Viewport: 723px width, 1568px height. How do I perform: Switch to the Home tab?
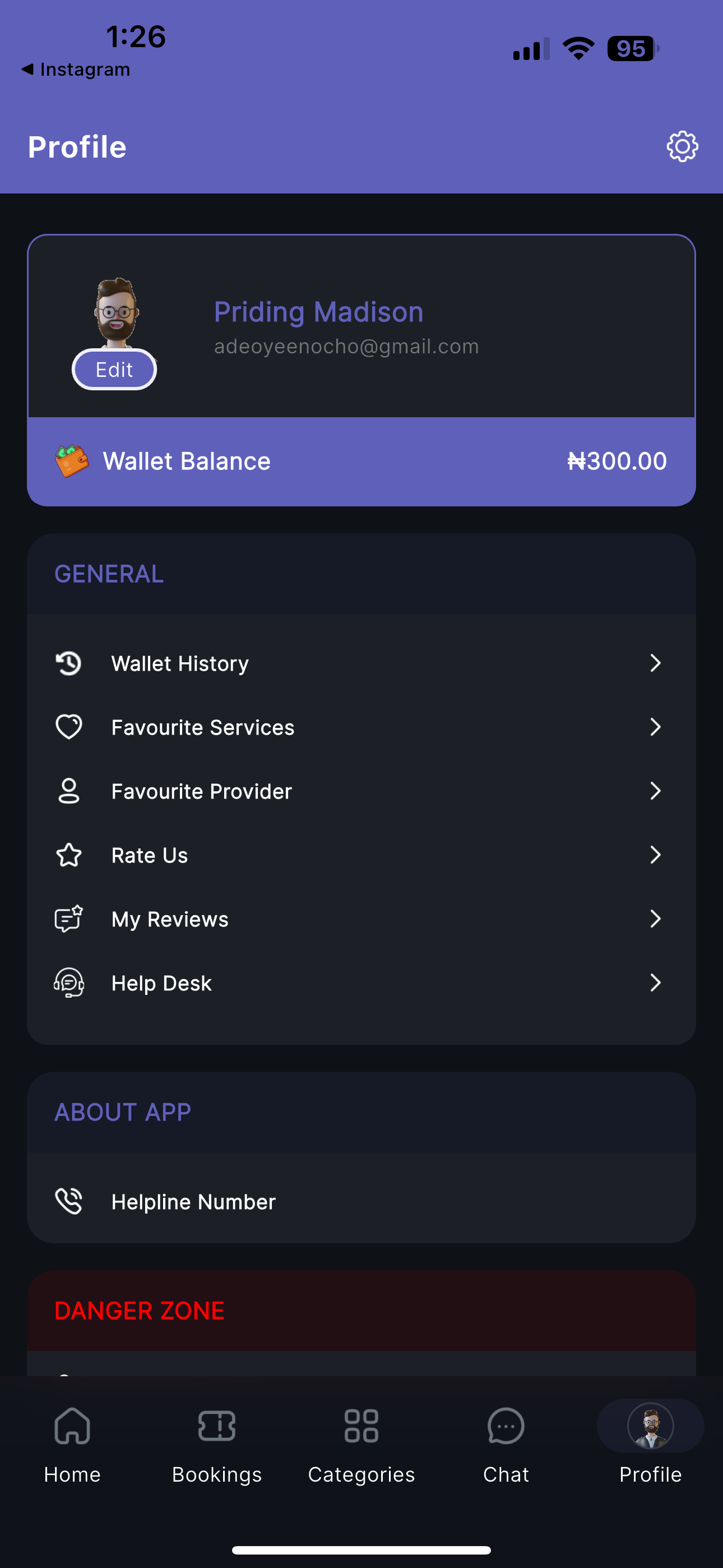(72, 1445)
